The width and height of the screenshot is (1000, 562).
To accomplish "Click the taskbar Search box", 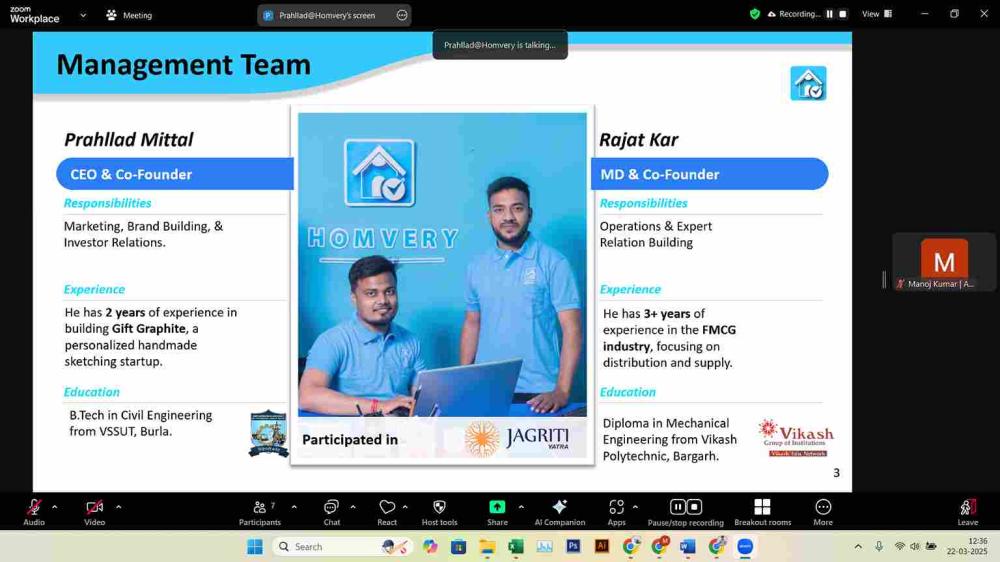I will pyautogui.click(x=342, y=547).
